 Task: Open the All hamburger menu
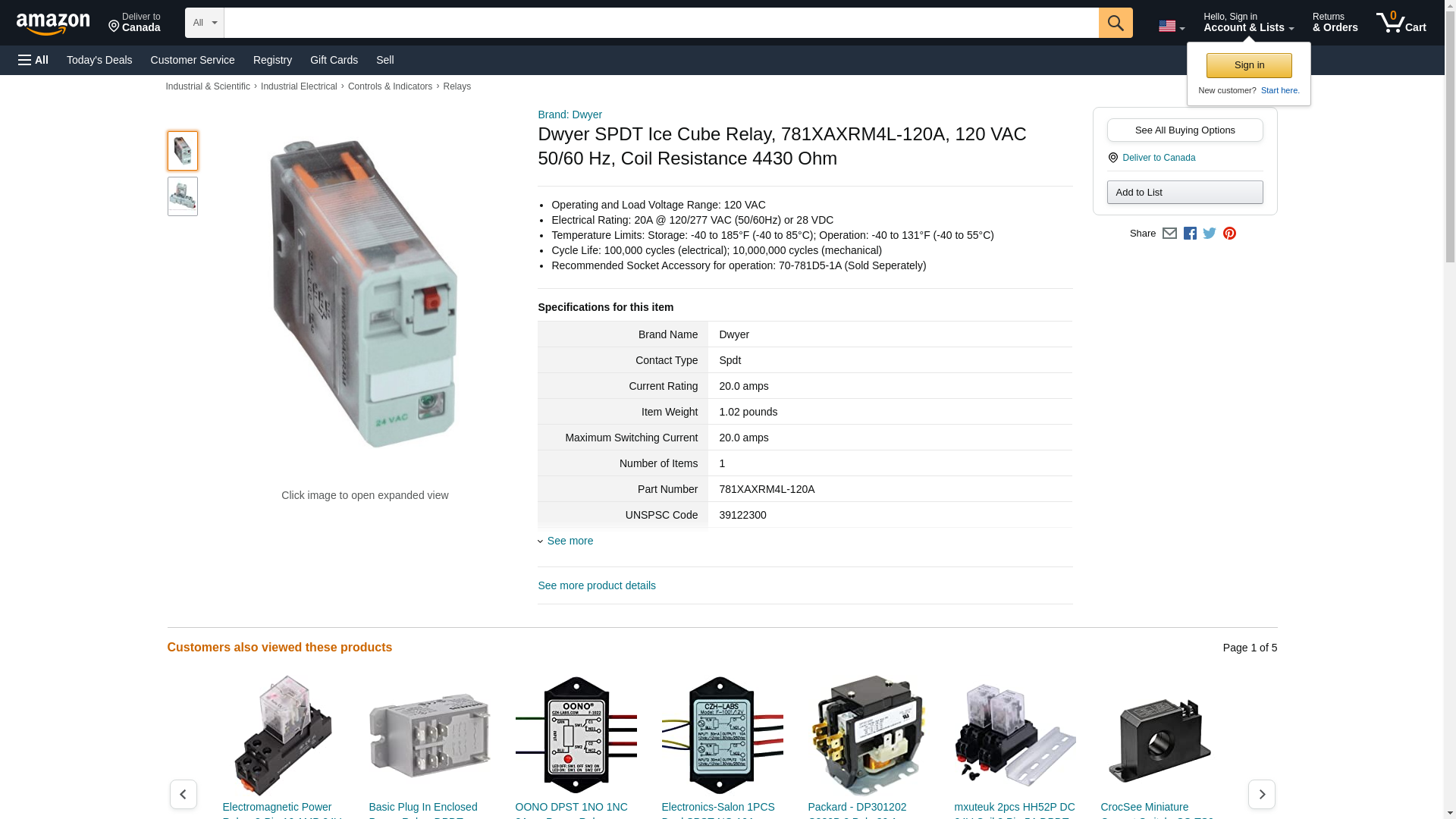click(x=33, y=60)
